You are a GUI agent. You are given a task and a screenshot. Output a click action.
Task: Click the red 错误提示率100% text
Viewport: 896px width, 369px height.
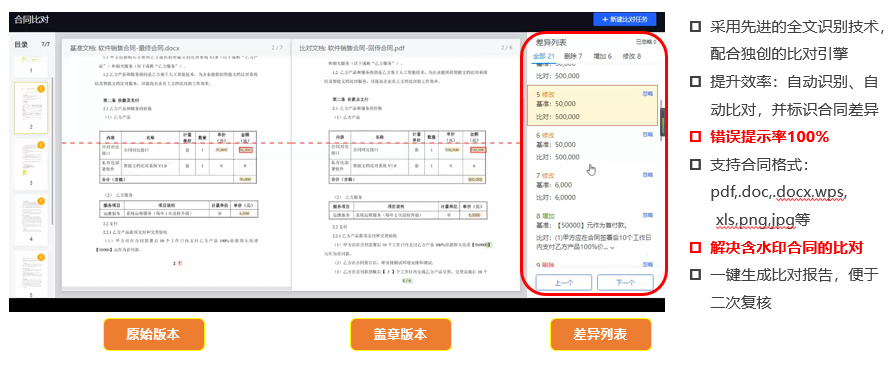(x=769, y=137)
